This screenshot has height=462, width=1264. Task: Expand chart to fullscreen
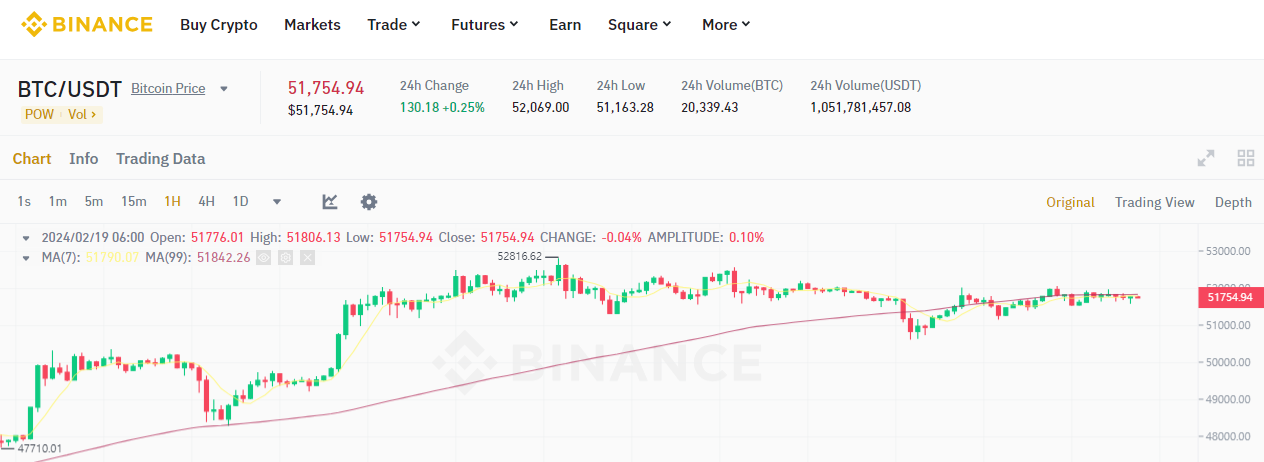(1206, 158)
